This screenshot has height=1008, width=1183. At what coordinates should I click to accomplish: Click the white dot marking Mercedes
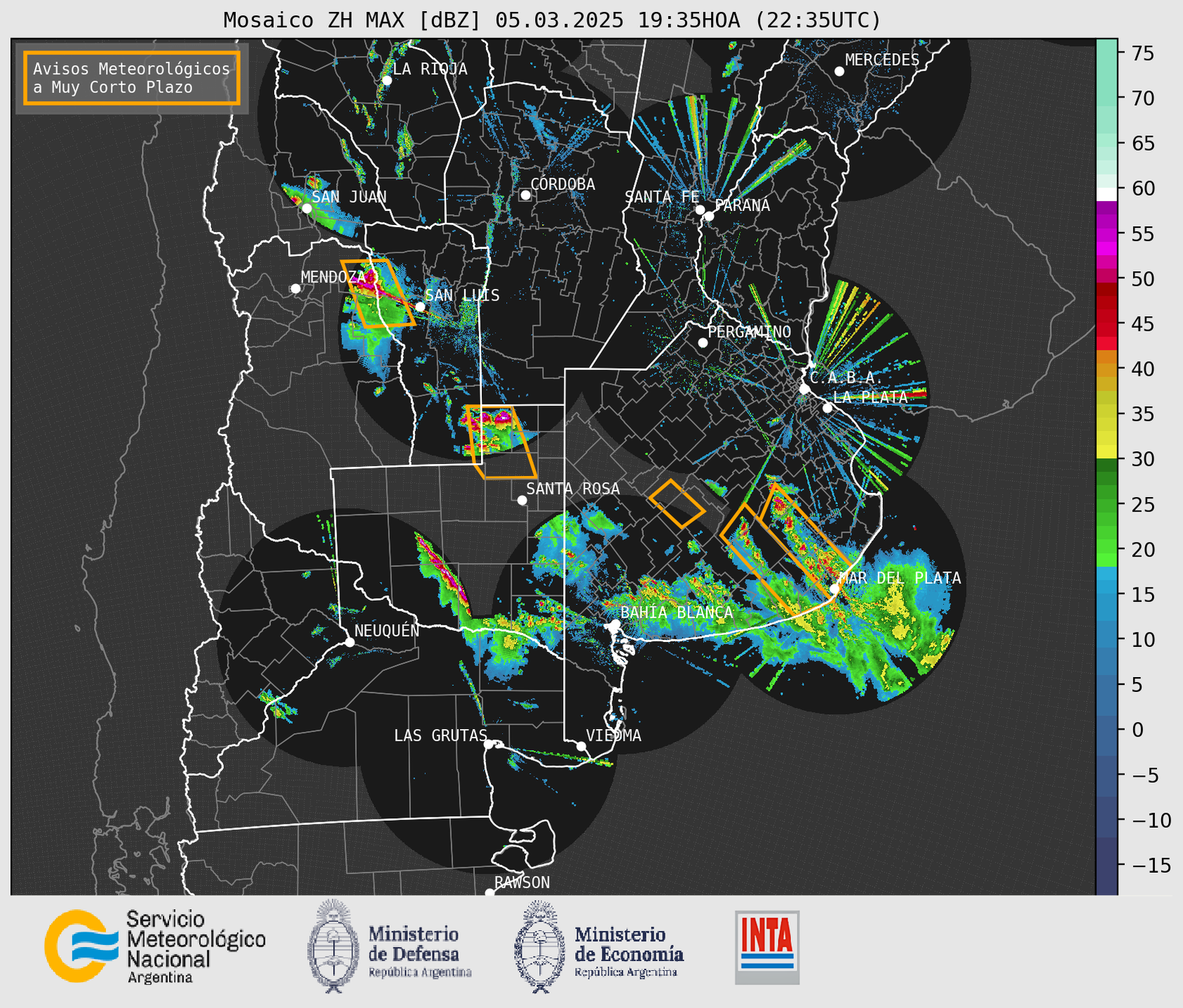coord(839,71)
